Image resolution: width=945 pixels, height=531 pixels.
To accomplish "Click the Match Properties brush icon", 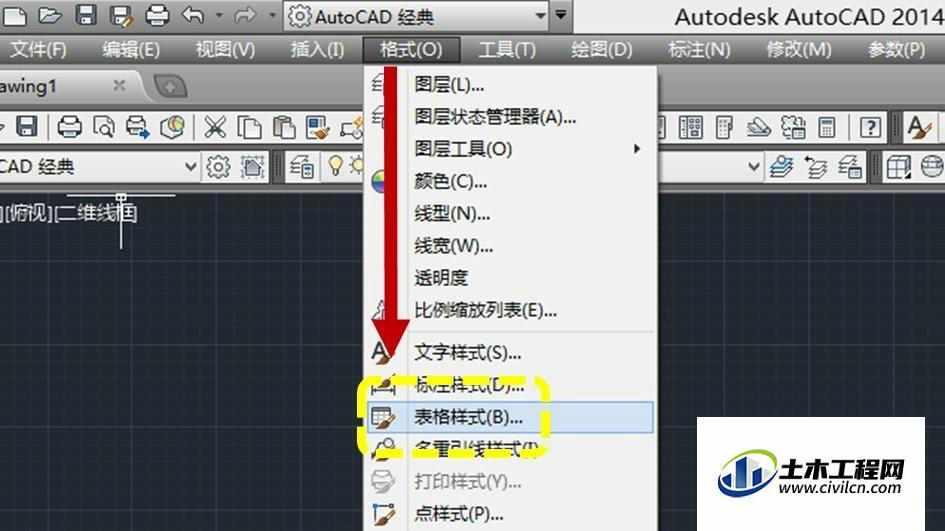I will [318, 127].
